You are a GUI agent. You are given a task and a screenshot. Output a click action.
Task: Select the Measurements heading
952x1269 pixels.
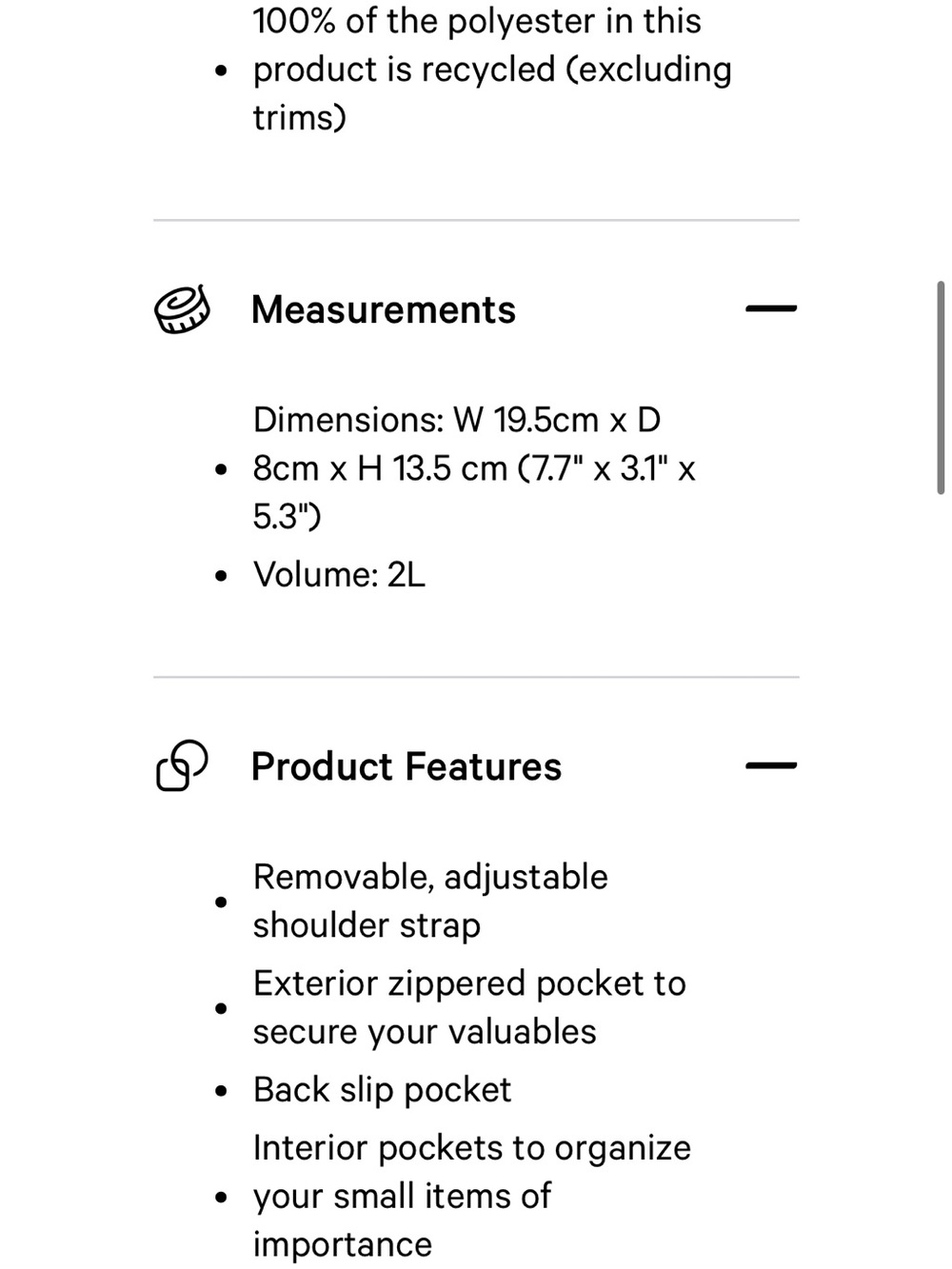click(384, 309)
